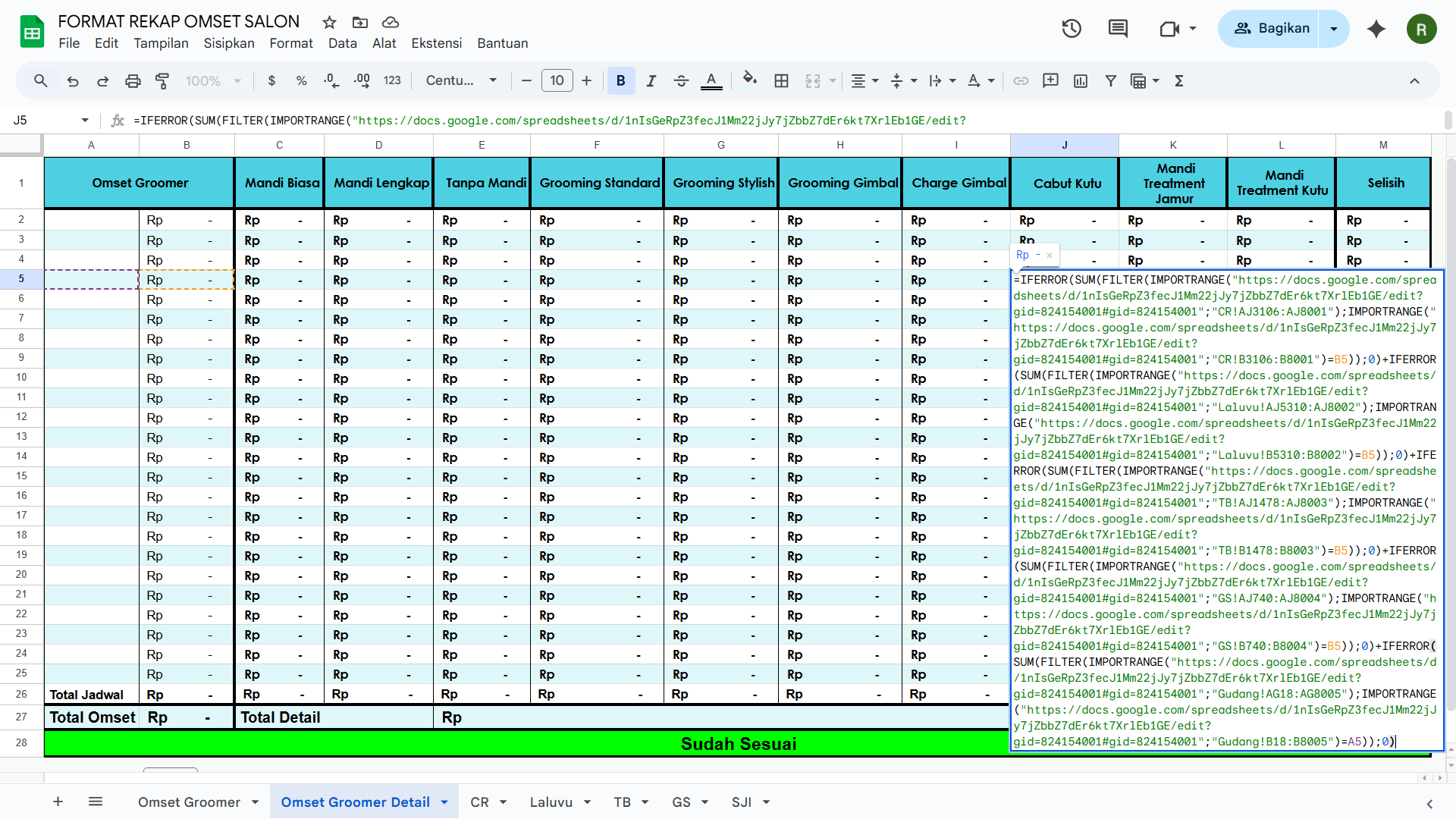Add a new sheet with plus button
The width and height of the screenshot is (1456, 819).
click(x=58, y=802)
